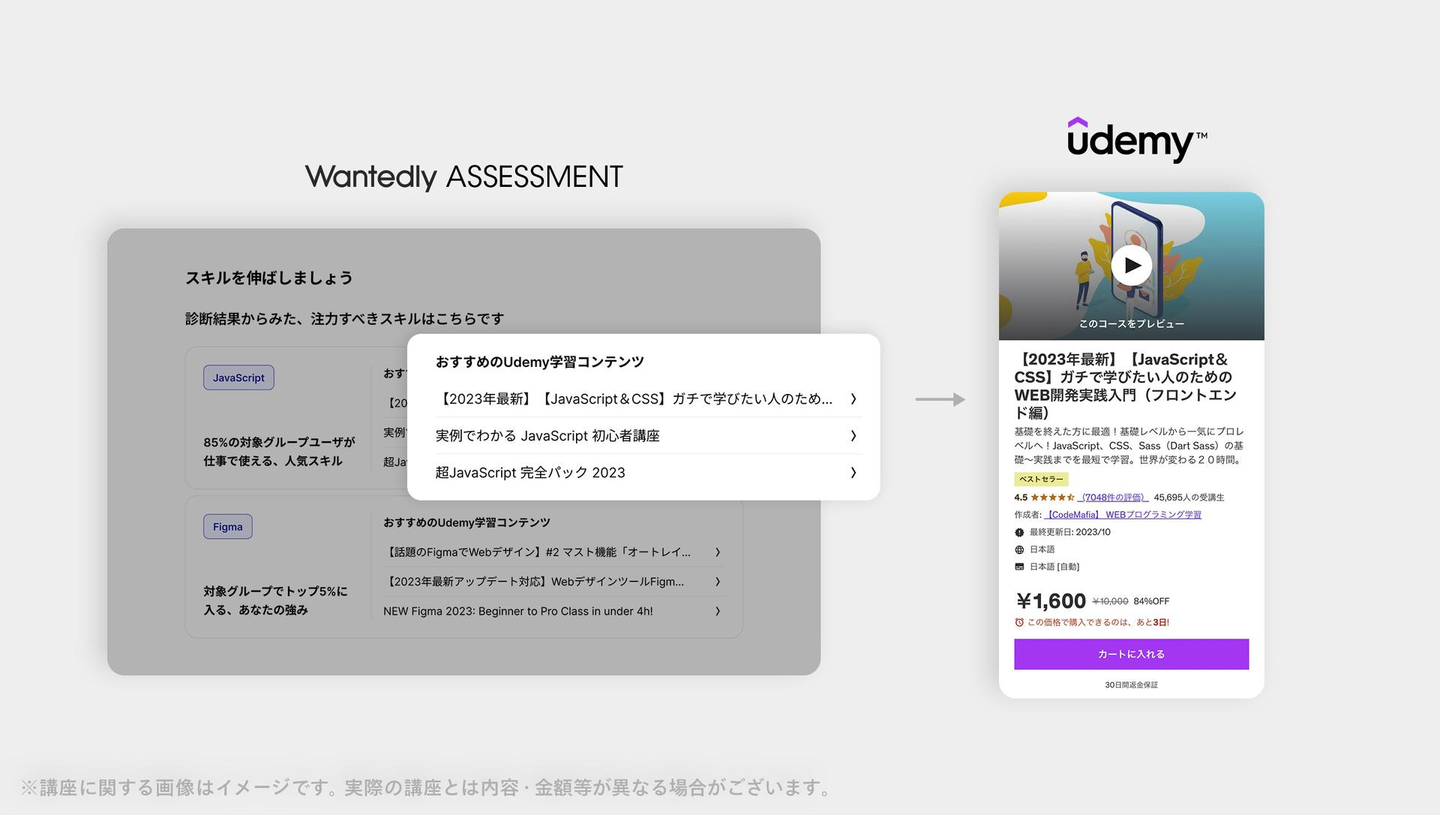Open chevron for 実例でわかる JavaScript 初心者講座
This screenshot has height=815, width=1440.
click(x=853, y=435)
